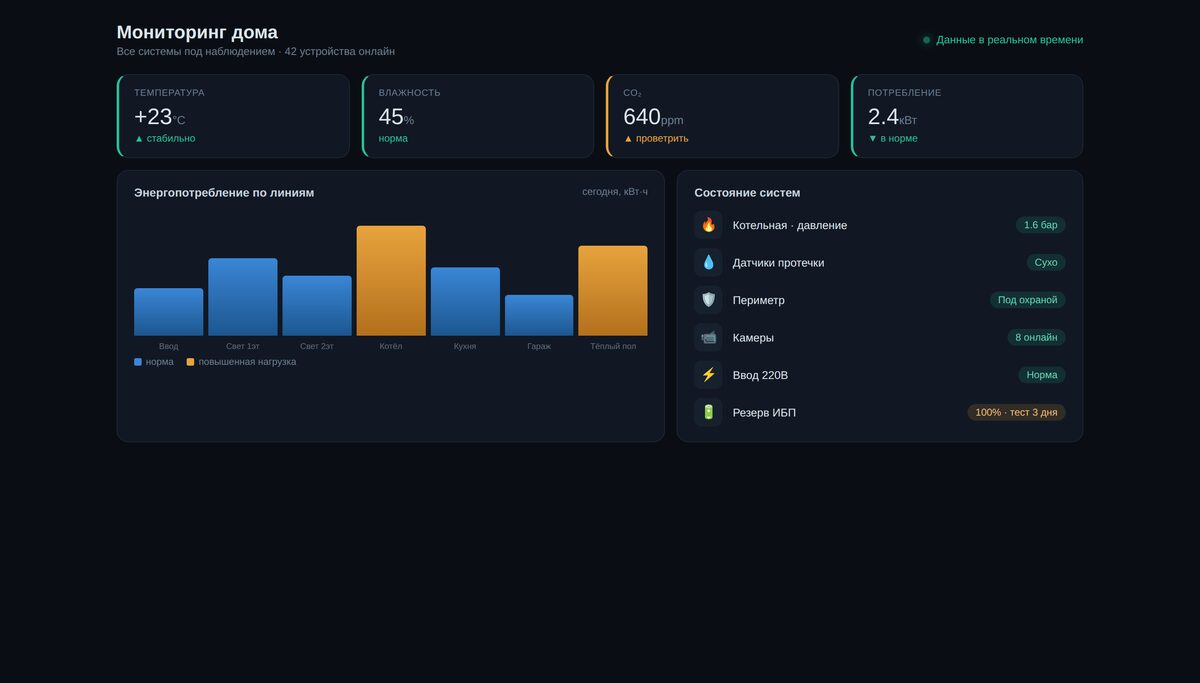Select the orange Тёплый пол bar

[x=613, y=291]
